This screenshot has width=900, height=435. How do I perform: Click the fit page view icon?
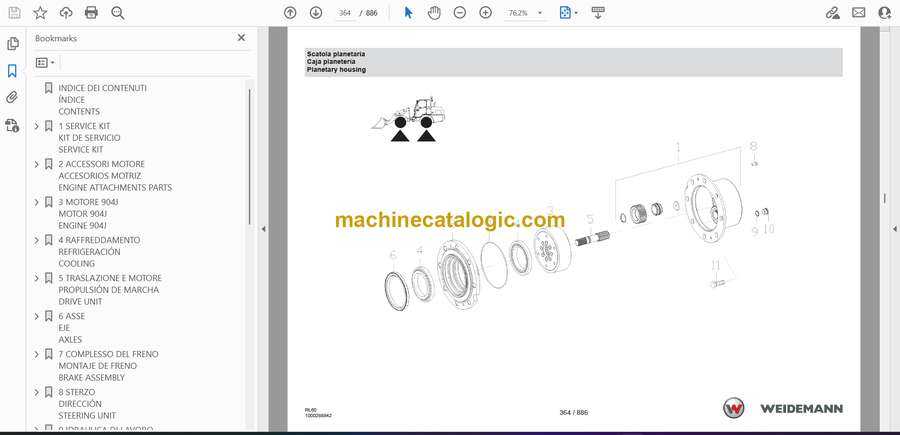[565, 13]
